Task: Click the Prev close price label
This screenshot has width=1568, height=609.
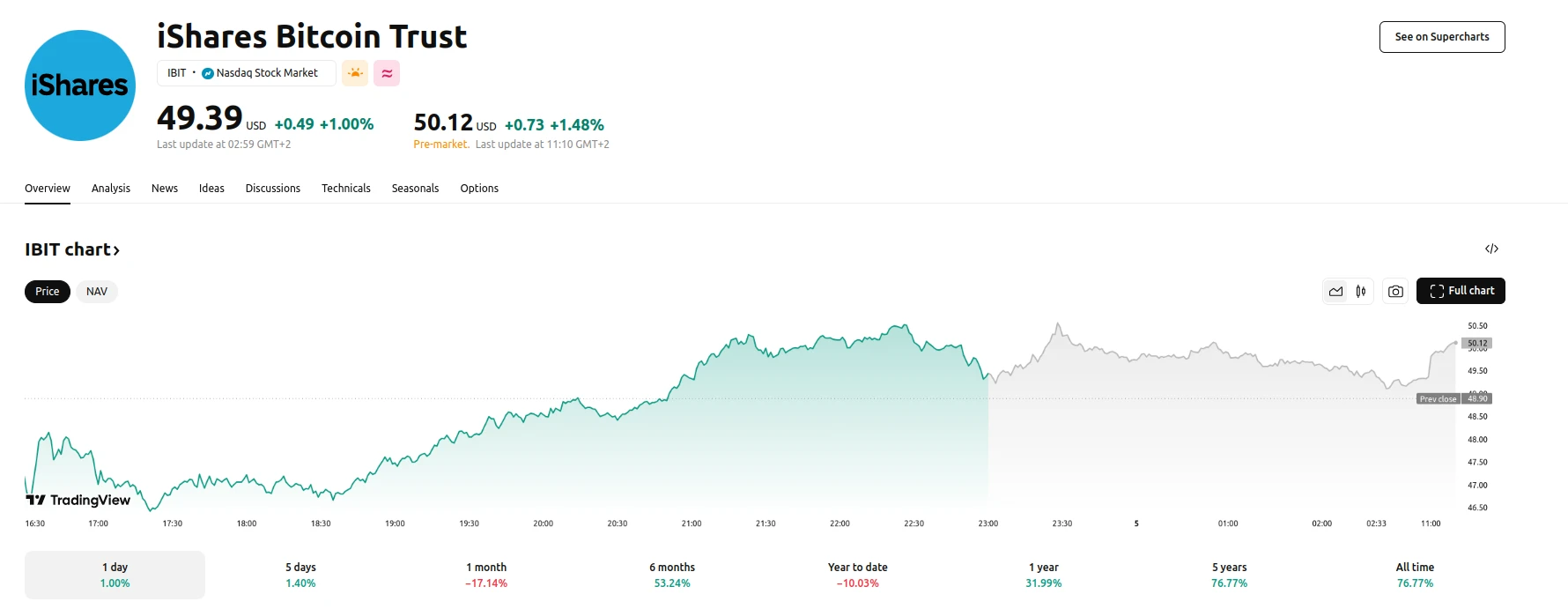Action: tap(1438, 399)
